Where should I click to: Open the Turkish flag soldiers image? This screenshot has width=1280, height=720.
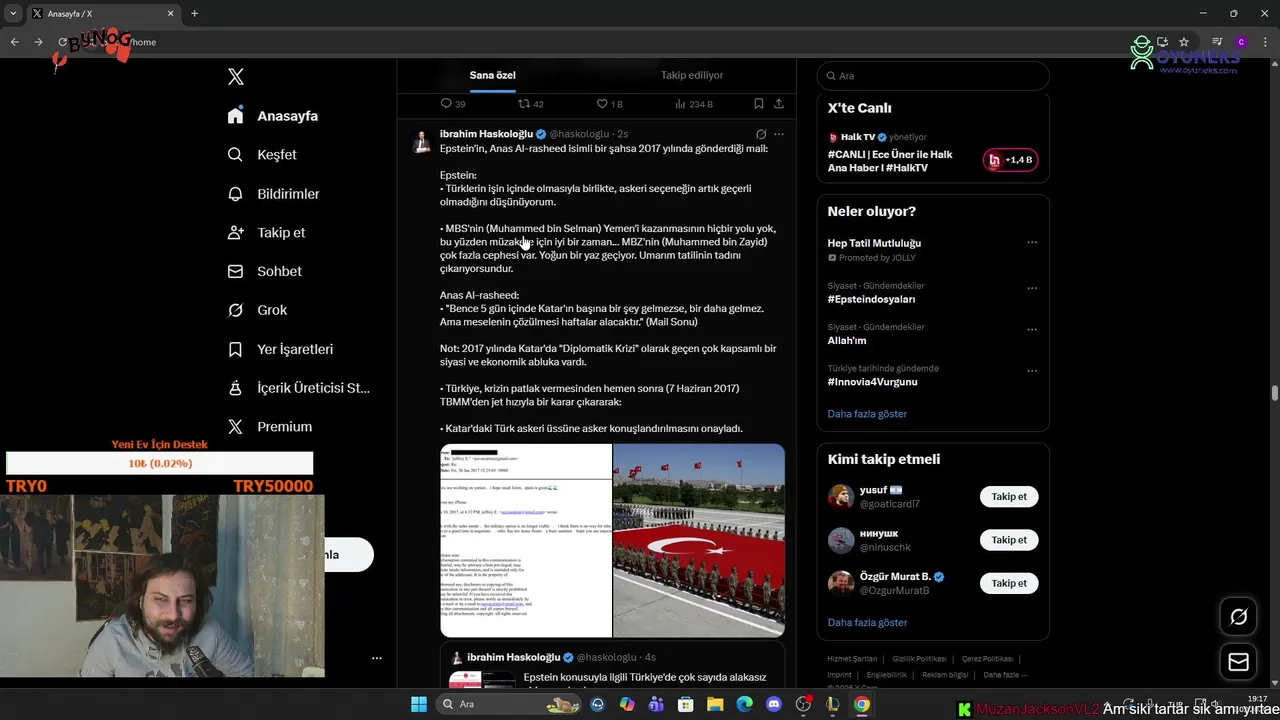699,540
